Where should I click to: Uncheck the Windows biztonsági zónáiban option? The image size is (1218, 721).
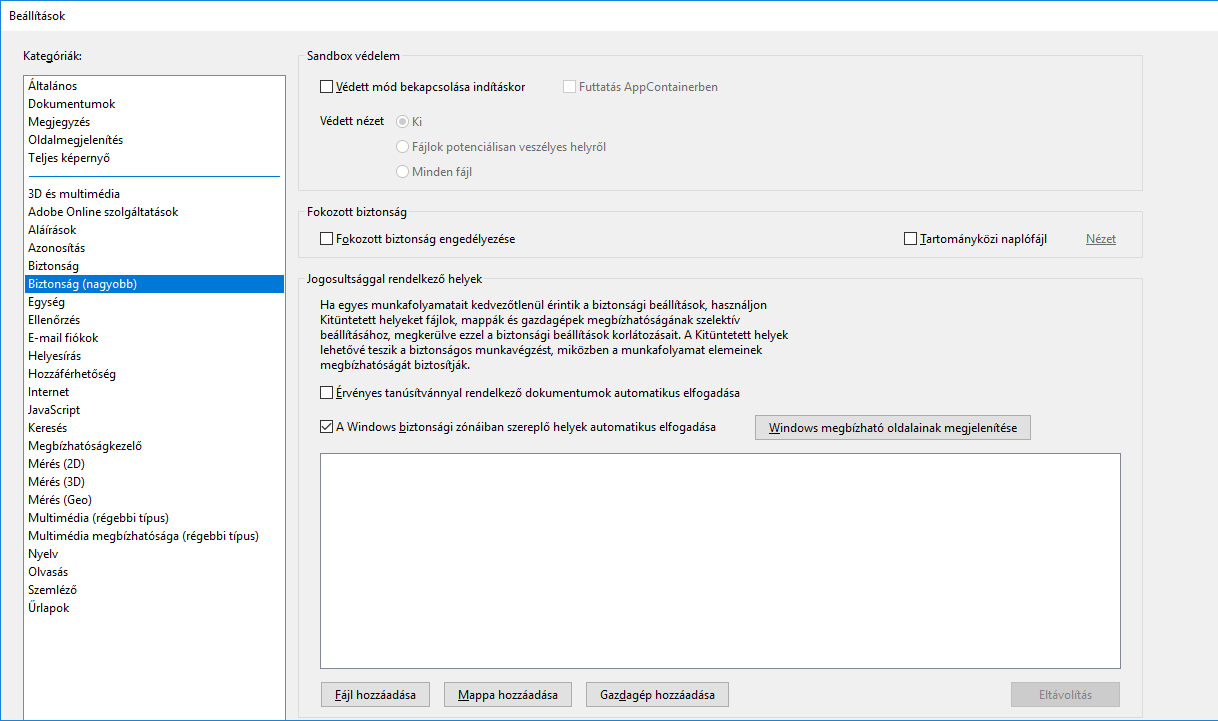pos(327,427)
